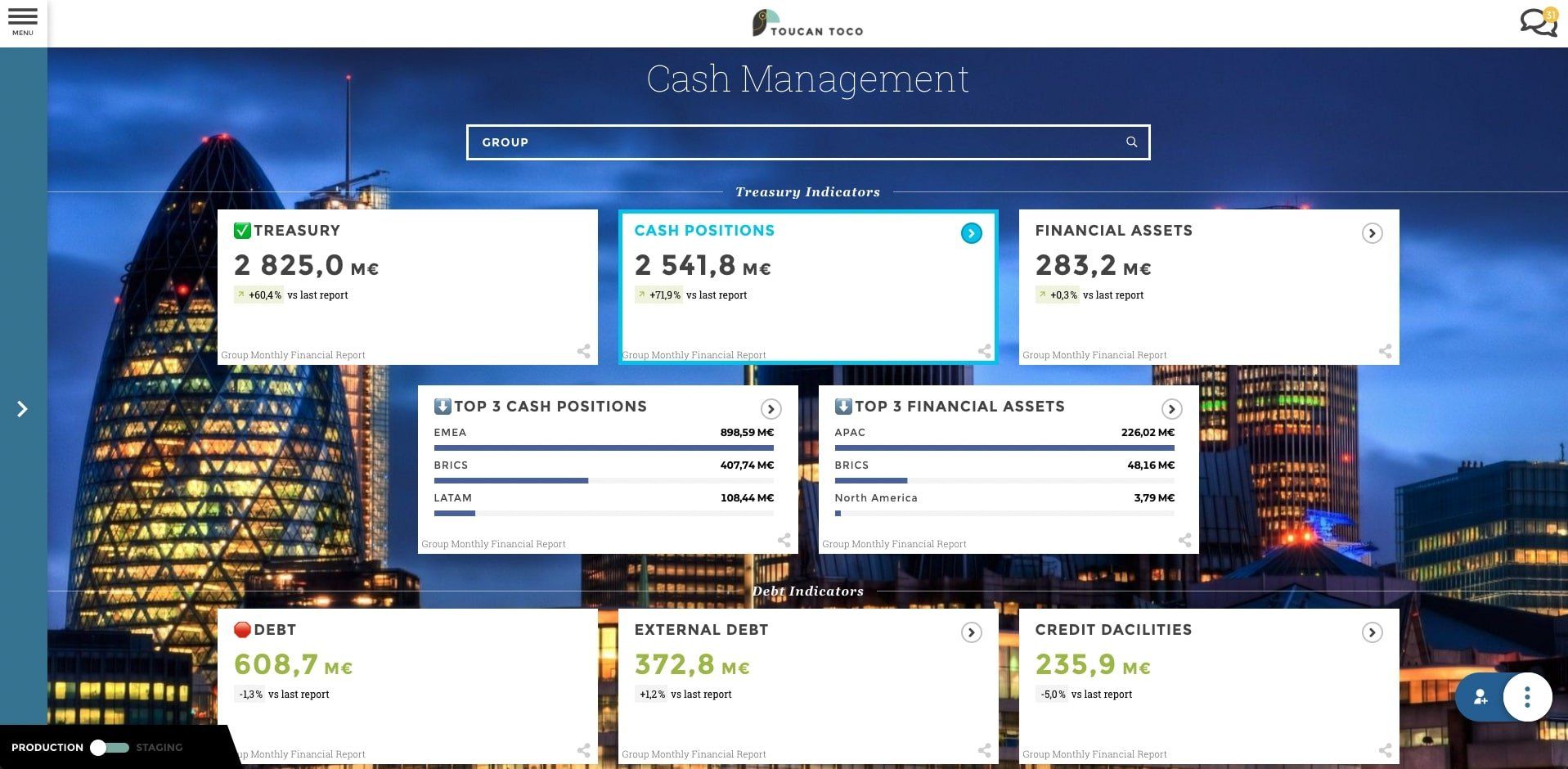Expand Financial Assets tile arrow
The width and height of the screenshot is (1568, 769).
coord(1372,234)
